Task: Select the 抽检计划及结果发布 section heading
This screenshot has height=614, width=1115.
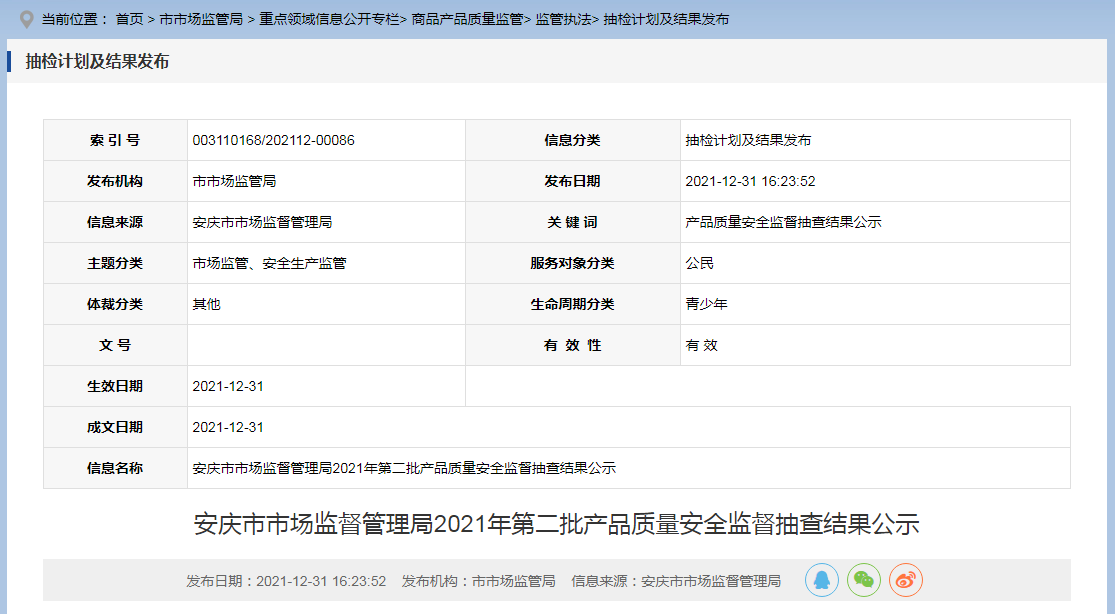Action: (97, 61)
